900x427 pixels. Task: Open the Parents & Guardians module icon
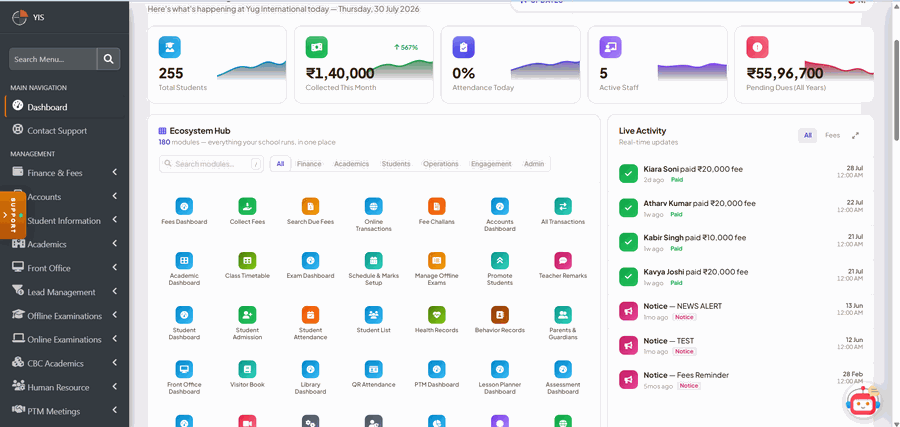(563, 315)
